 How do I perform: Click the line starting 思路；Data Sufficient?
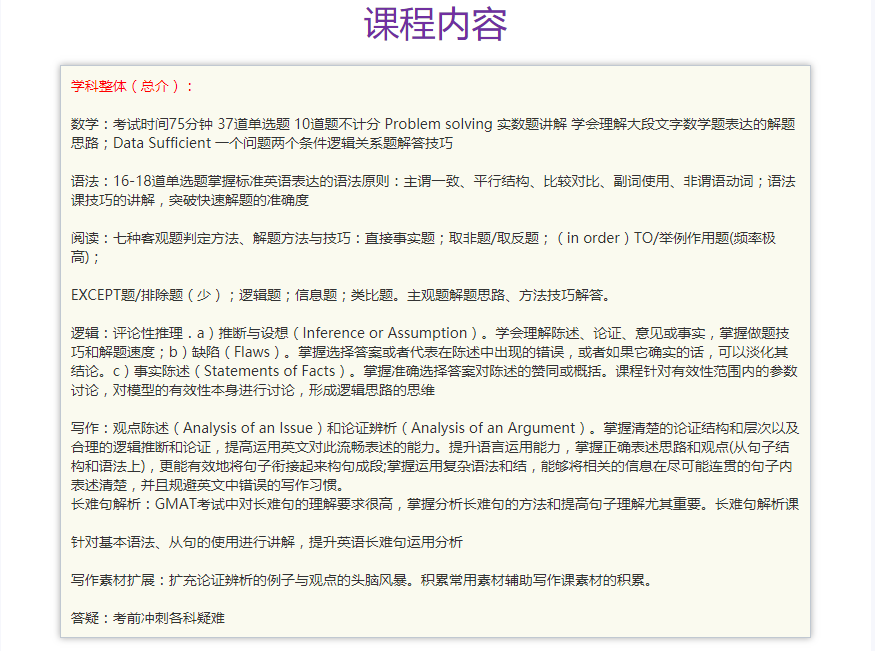click(262, 143)
